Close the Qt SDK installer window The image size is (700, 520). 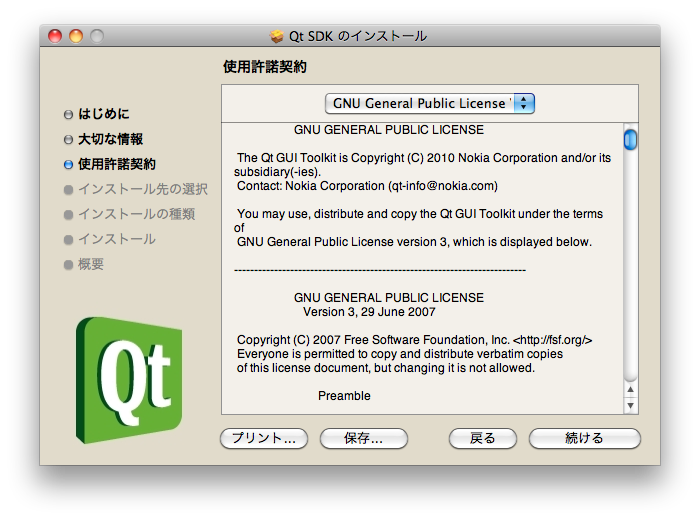55,36
